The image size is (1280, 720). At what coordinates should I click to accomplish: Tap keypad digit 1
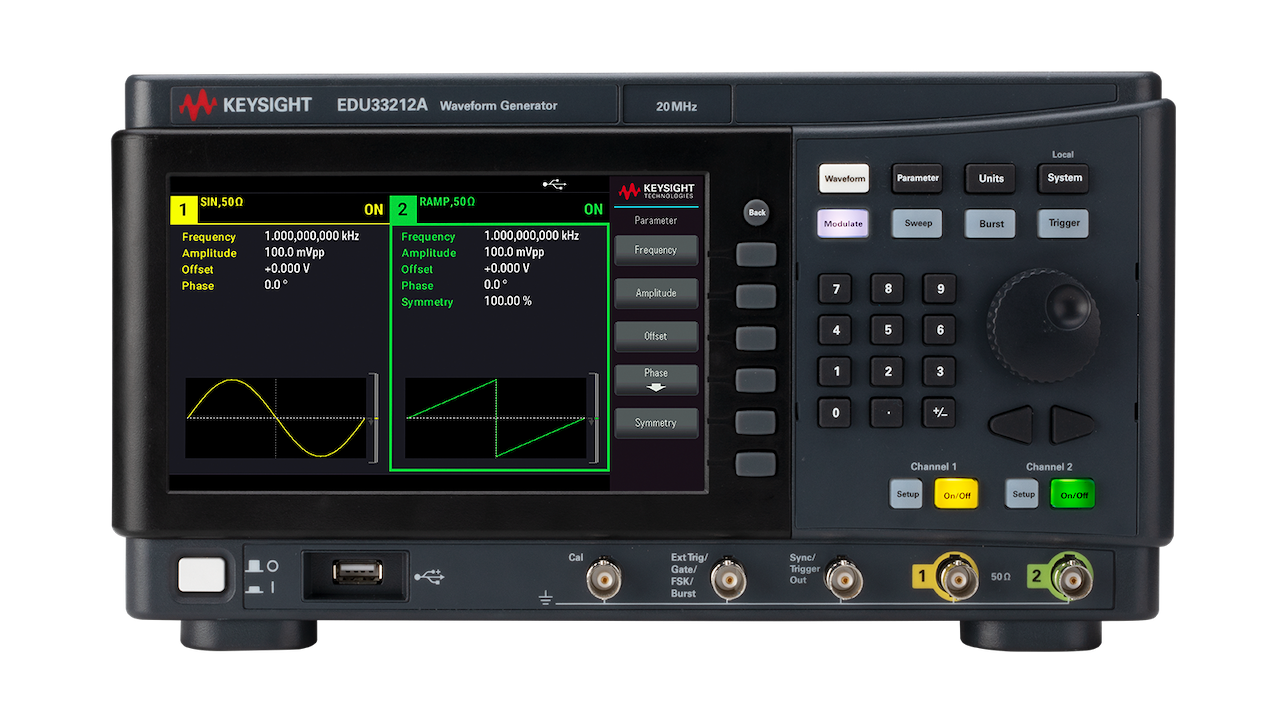point(836,371)
